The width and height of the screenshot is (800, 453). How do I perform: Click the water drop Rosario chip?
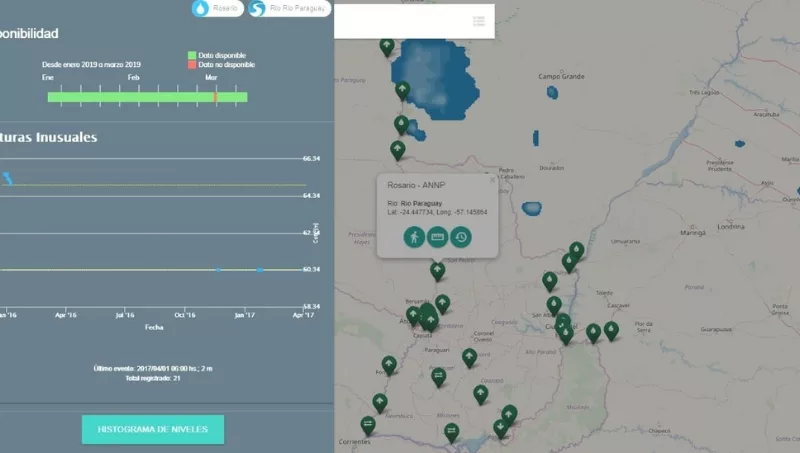point(218,9)
